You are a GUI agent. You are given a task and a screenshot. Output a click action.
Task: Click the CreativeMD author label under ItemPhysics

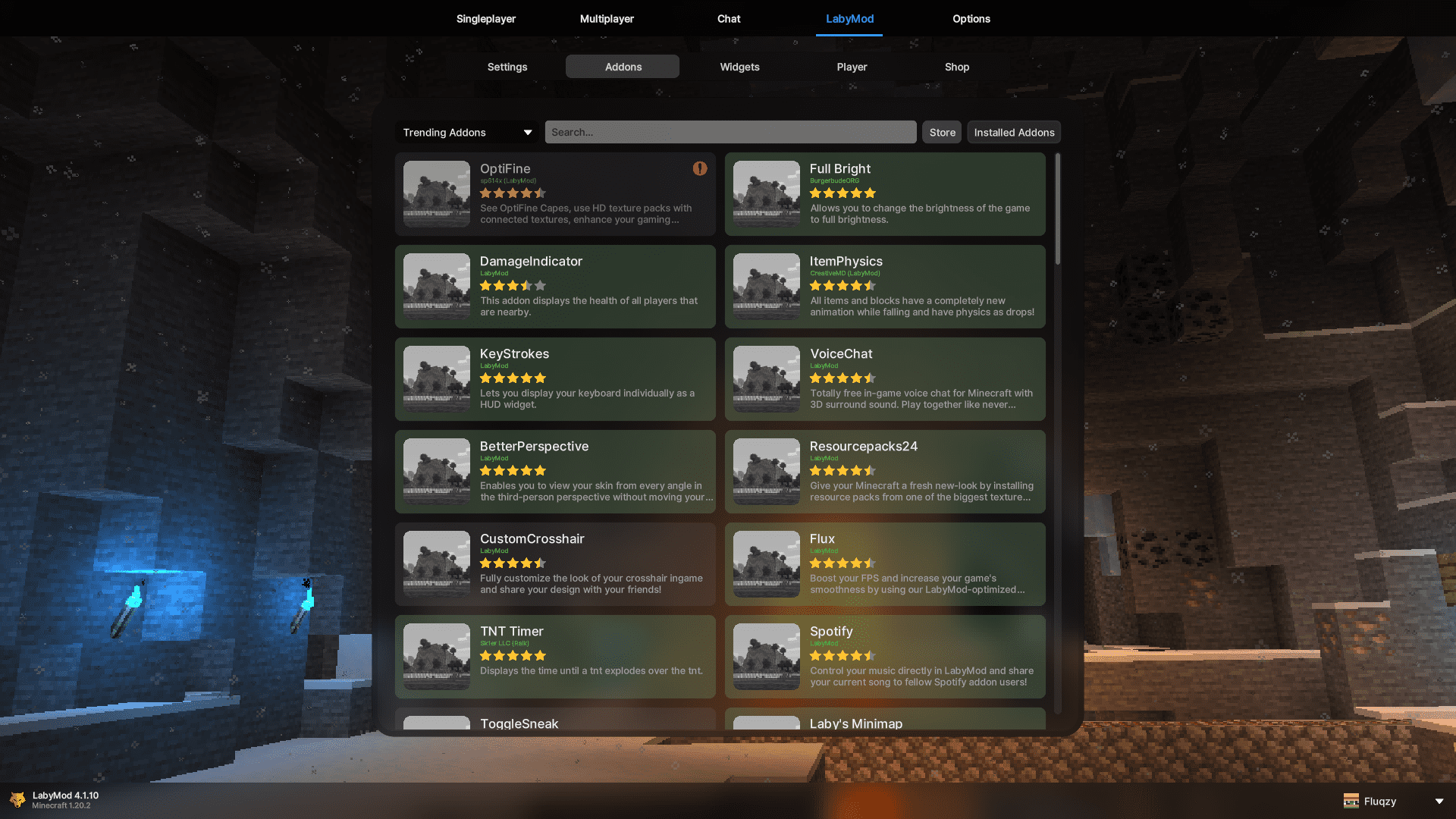[845, 273]
